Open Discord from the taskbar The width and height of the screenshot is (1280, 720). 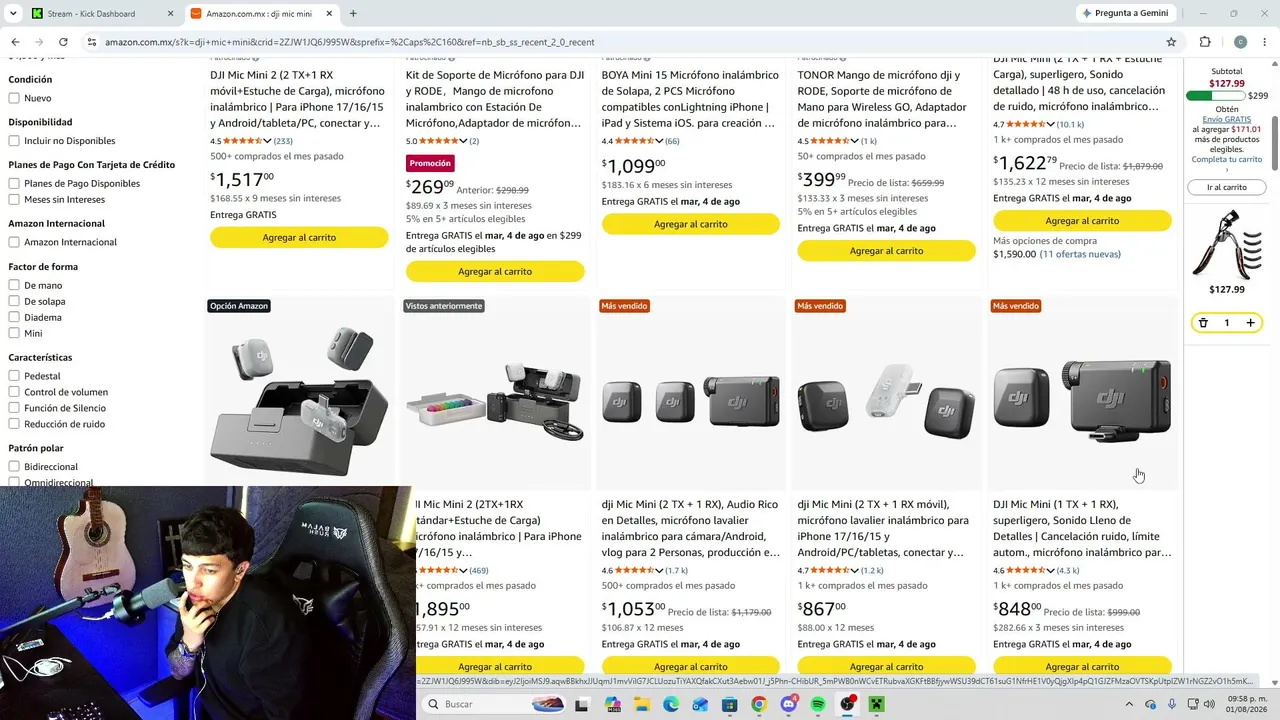point(789,704)
